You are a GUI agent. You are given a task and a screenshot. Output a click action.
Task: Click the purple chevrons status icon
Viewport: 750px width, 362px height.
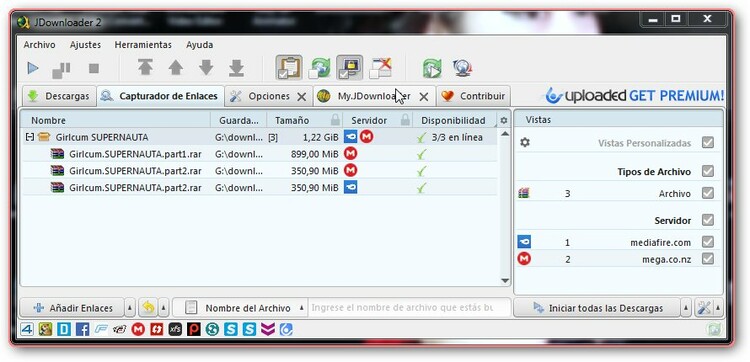[268, 329]
